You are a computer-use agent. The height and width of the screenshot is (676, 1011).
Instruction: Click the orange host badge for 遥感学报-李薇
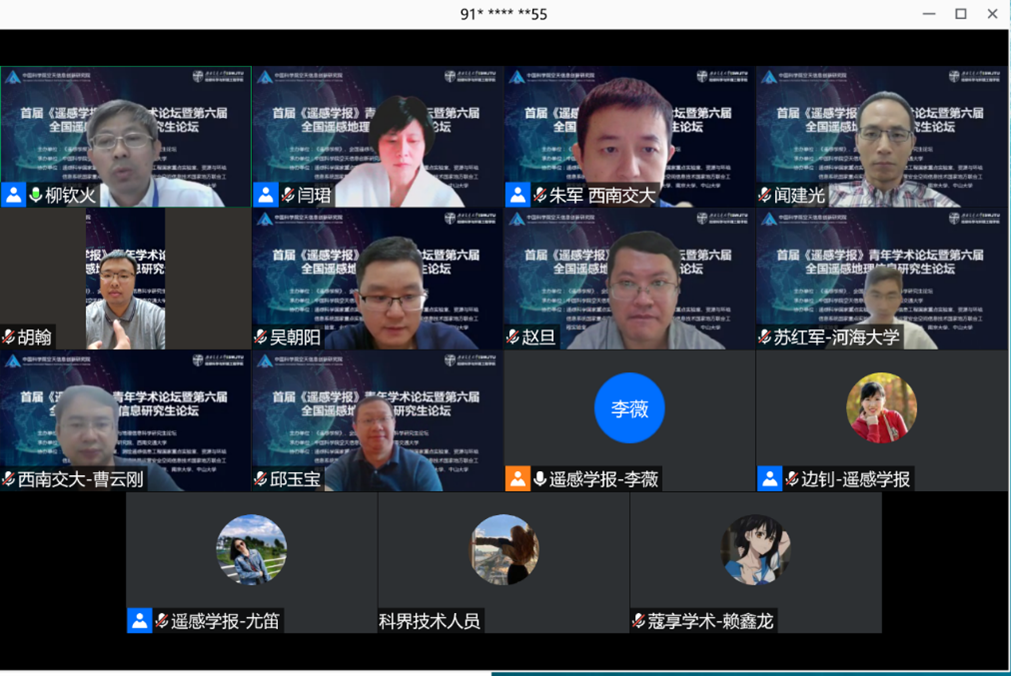tap(517, 479)
